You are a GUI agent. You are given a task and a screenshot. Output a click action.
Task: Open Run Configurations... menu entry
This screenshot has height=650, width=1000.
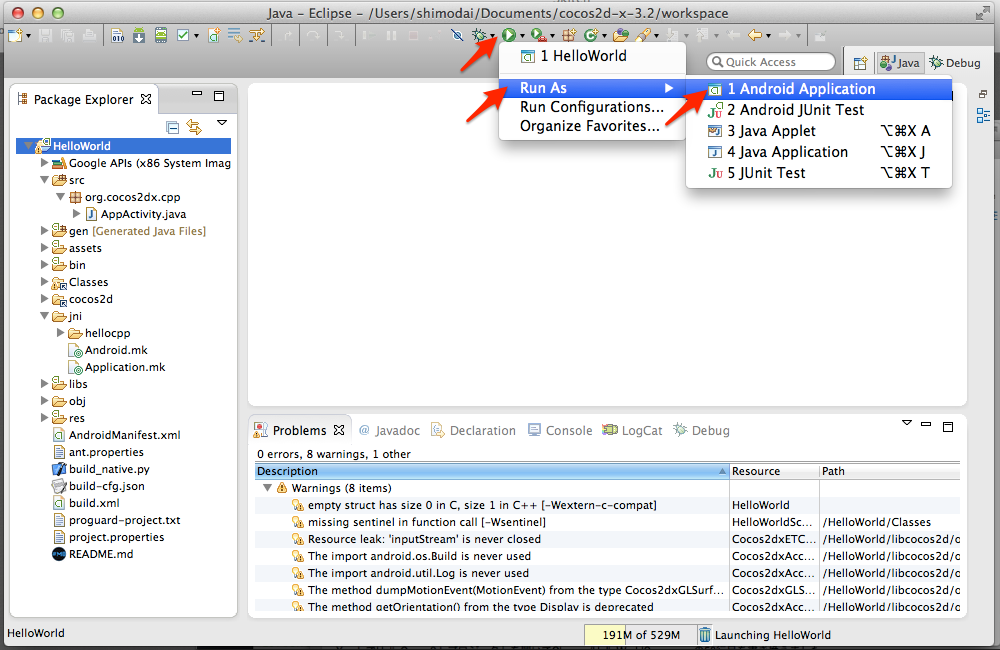[592, 107]
